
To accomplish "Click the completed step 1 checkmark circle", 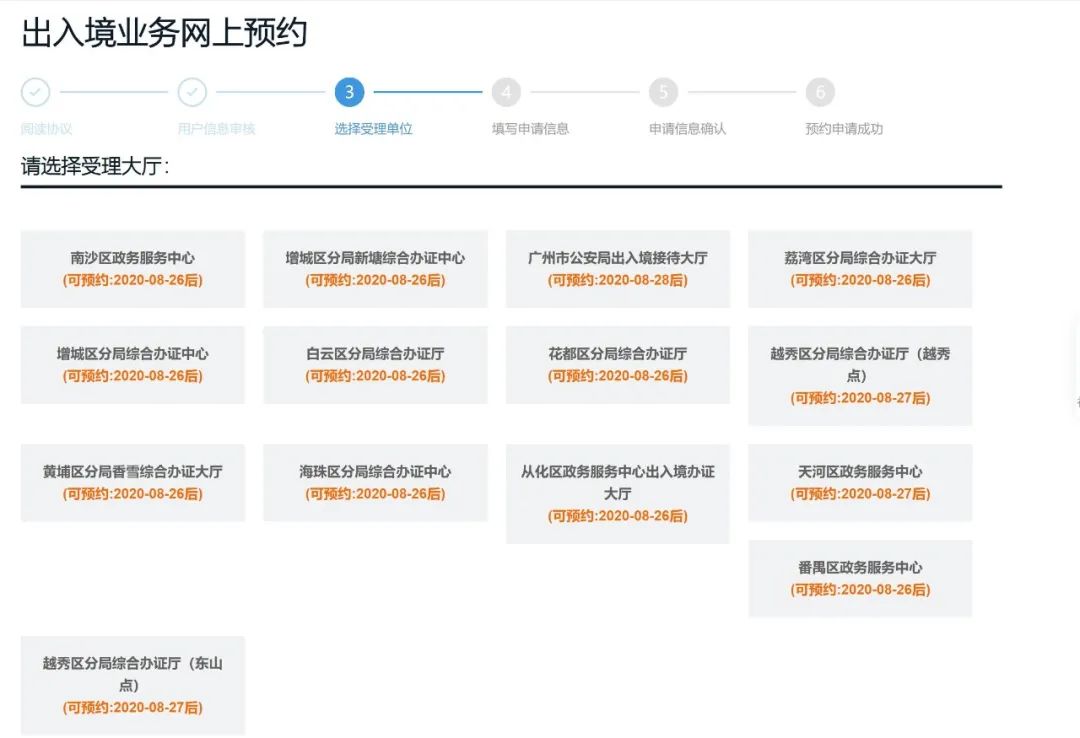I will point(35,93).
